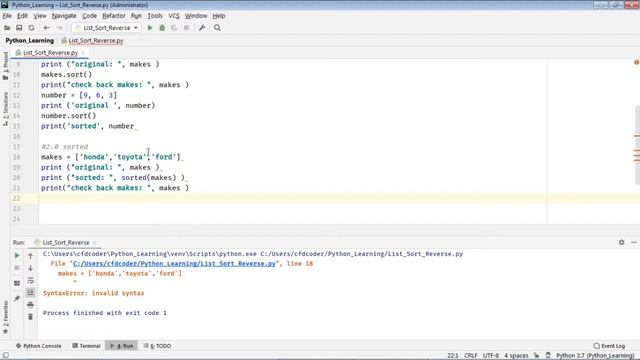Screen dimensions: 640x360
Task: Select the List_Sort_Reverse run tab
Action: [x=66, y=242]
